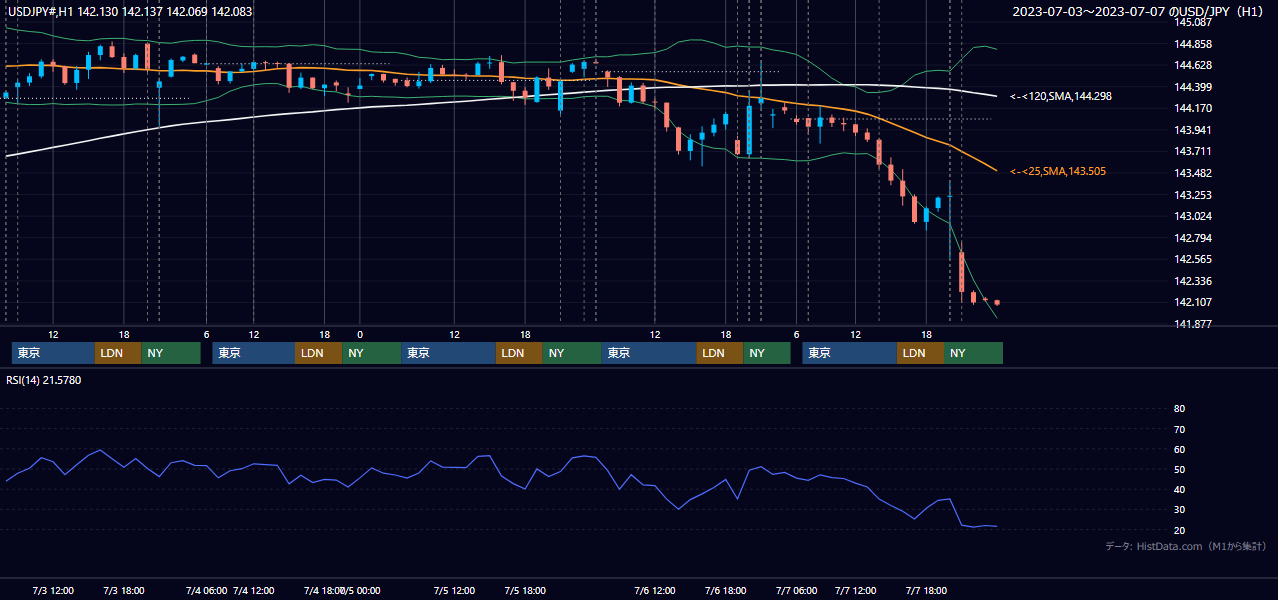Click the 2023-07-03~2023-07-07 USD/JPY chart title
The width and height of the screenshot is (1278, 600).
tap(1138, 12)
